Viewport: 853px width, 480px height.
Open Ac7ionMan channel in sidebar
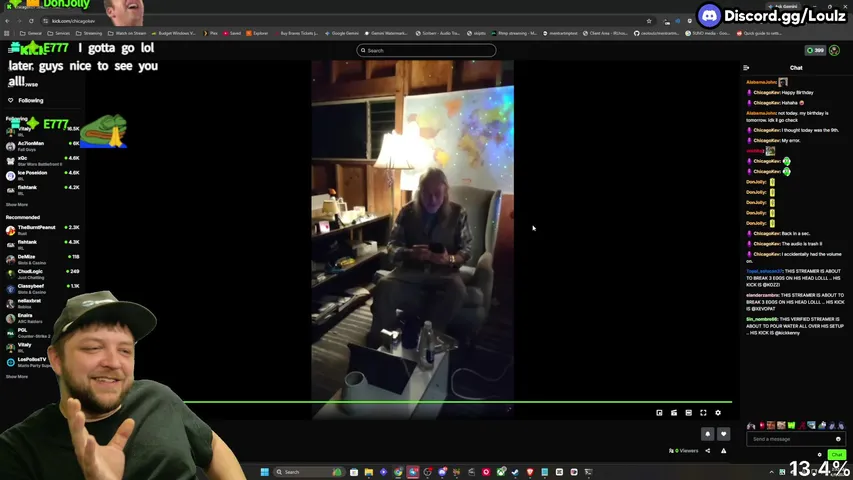[x=42, y=146]
